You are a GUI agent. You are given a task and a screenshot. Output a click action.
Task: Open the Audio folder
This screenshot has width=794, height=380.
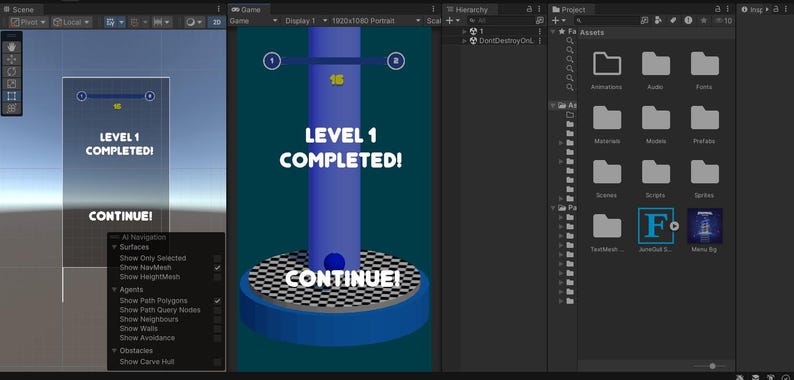coord(655,70)
